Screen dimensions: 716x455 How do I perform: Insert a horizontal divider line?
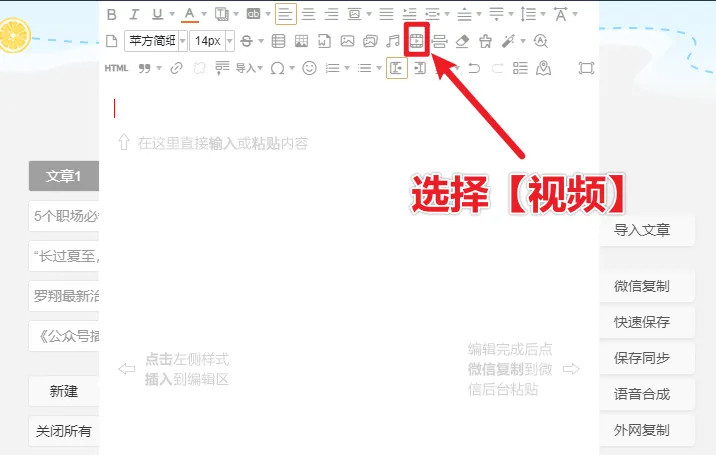(x=439, y=41)
